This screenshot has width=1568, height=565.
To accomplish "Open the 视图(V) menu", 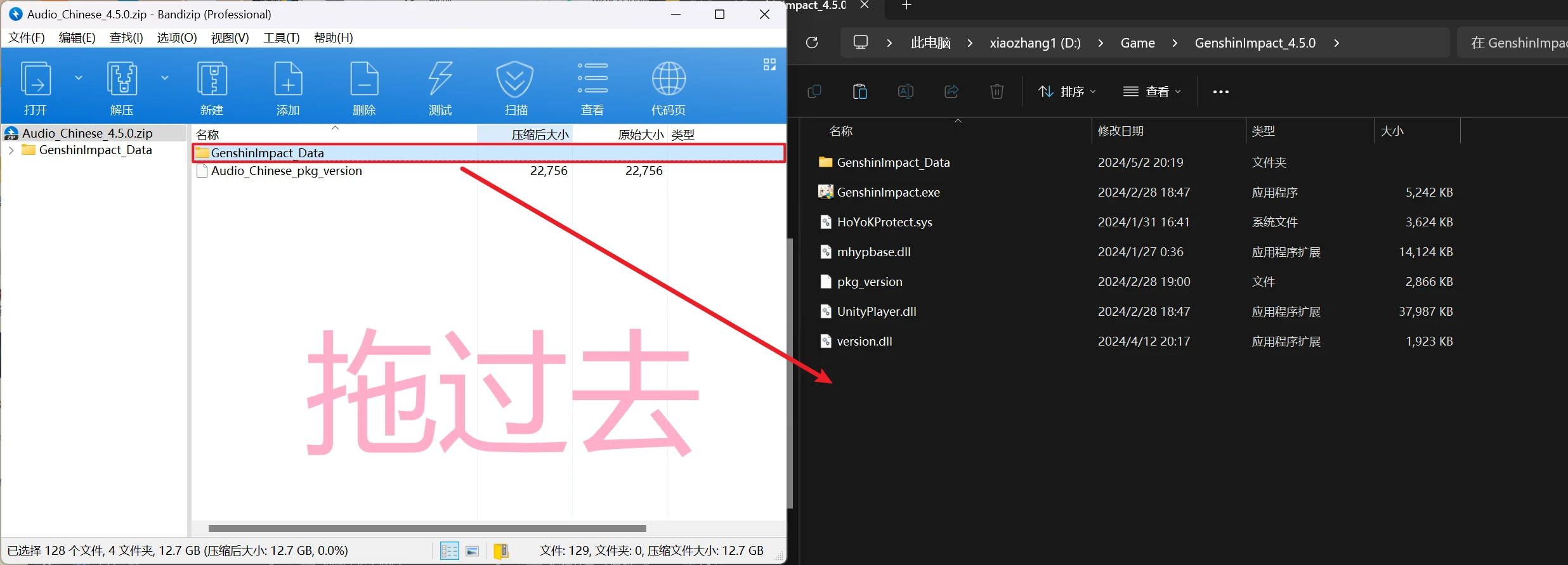I will pos(230,37).
